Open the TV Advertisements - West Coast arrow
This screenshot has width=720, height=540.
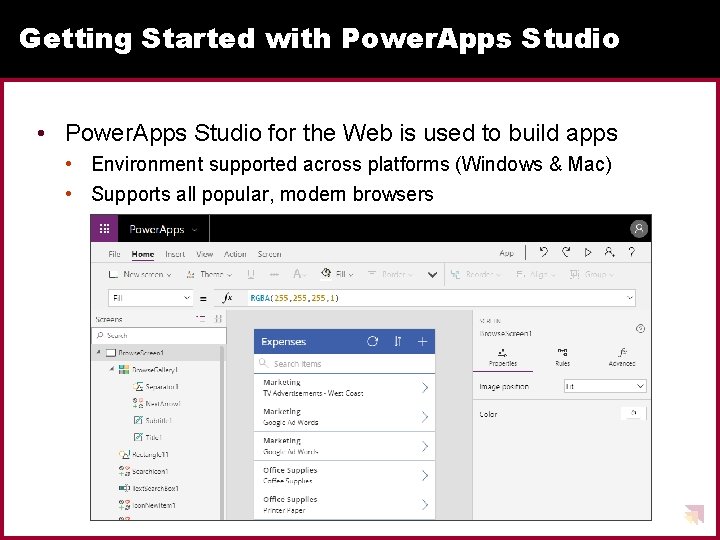pos(425,388)
